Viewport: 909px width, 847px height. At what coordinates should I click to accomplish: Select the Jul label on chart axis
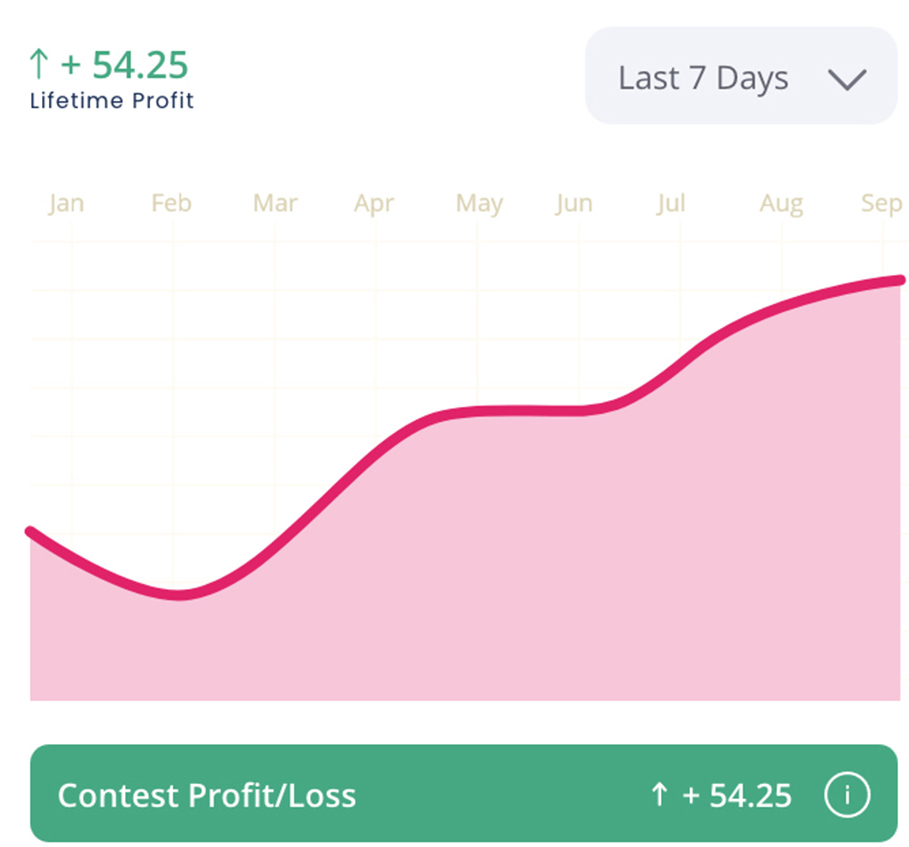tap(671, 203)
